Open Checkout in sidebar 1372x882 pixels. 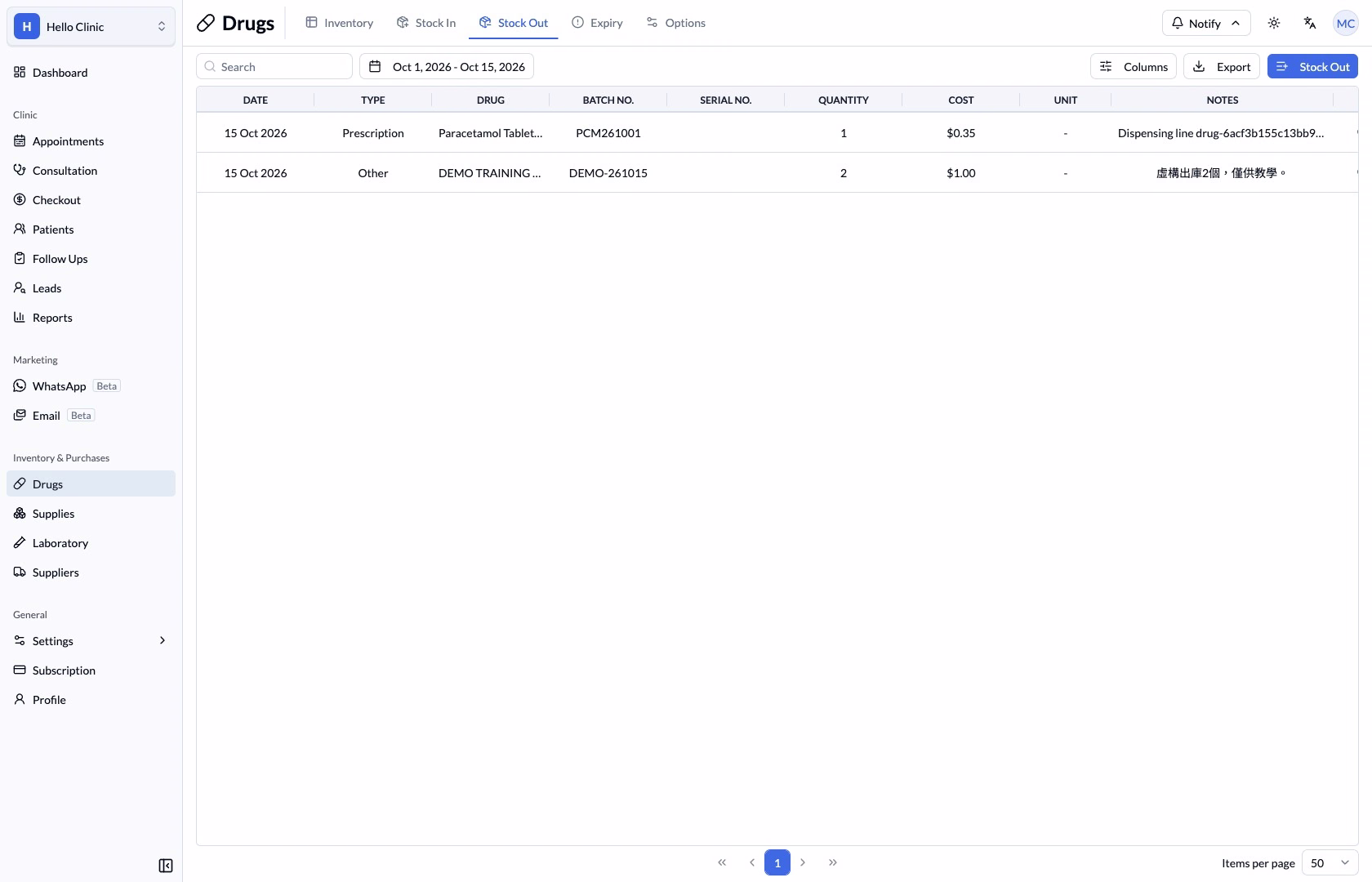[x=91, y=200]
